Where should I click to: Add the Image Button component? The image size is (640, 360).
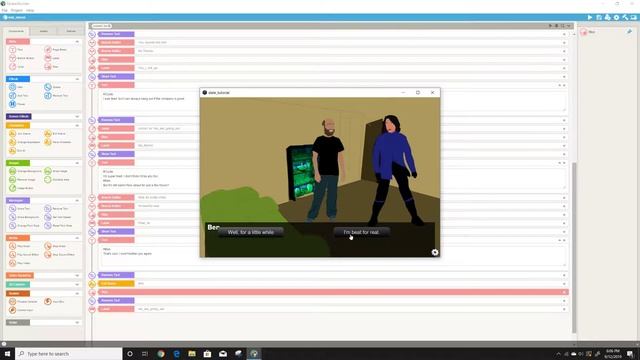(x=21, y=188)
